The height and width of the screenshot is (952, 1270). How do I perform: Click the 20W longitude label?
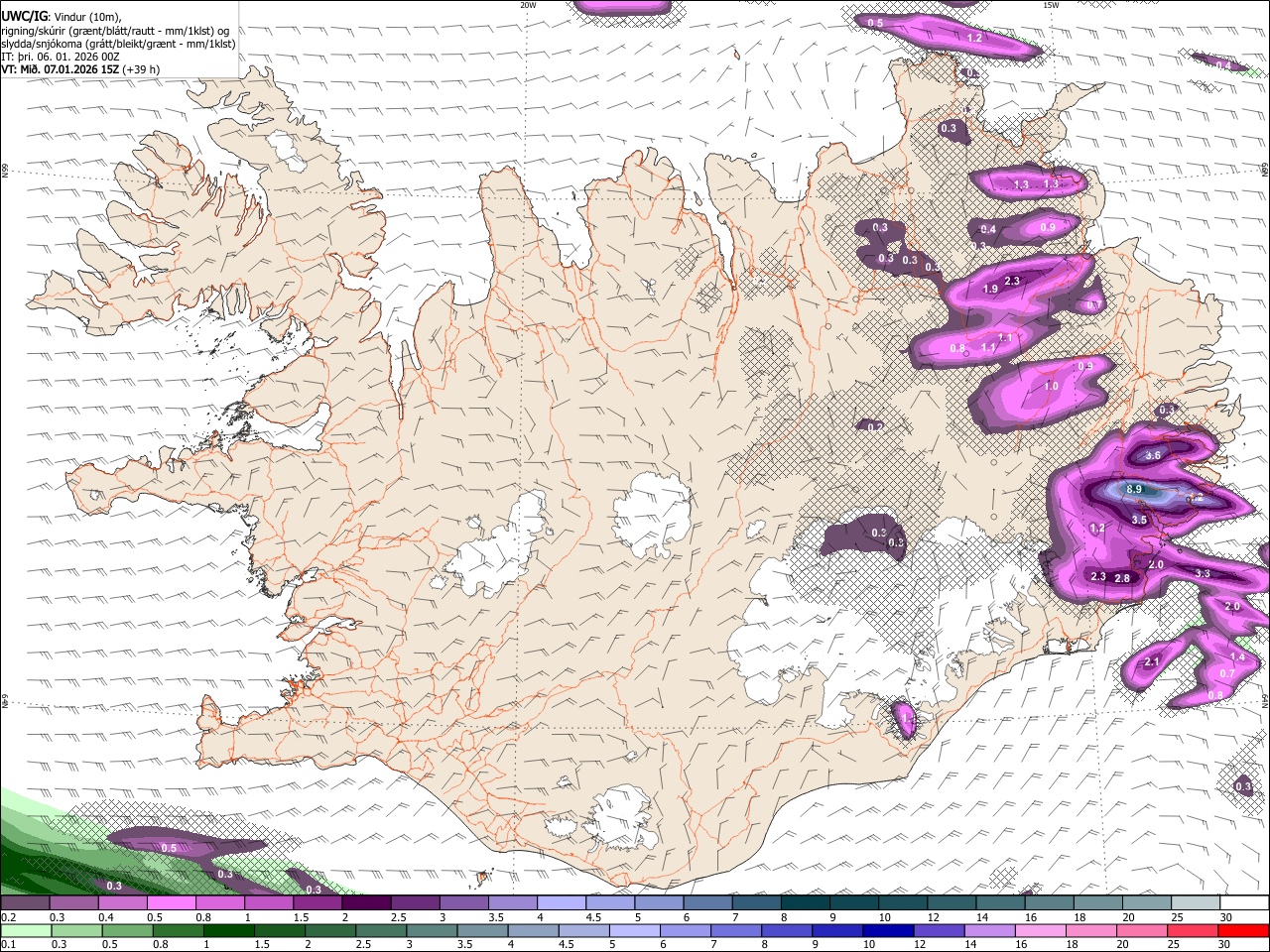(528, 5)
